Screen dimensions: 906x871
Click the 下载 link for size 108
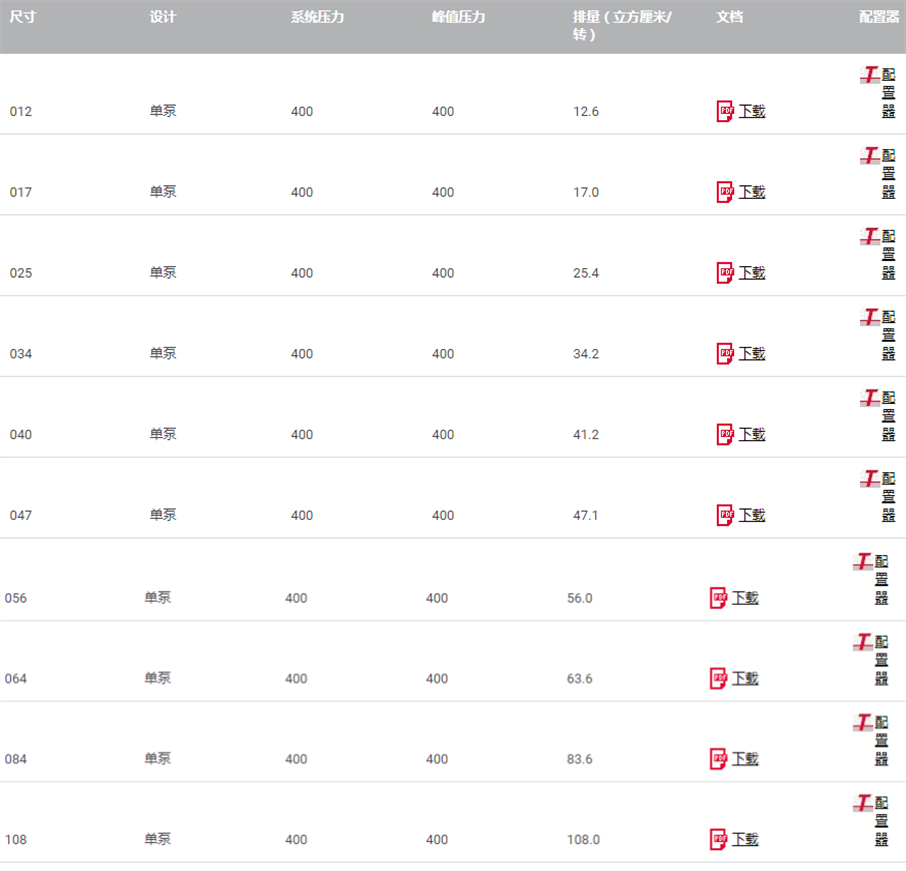click(x=745, y=839)
